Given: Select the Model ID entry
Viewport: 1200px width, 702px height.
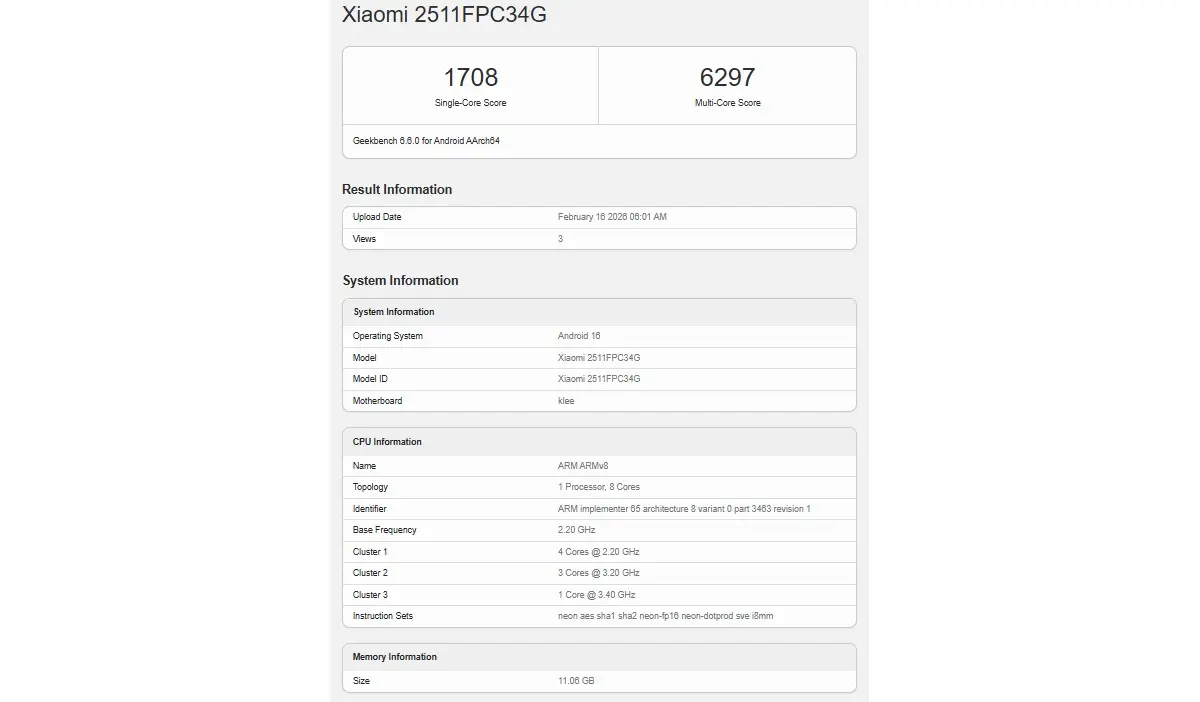Looking at the screenshot, I should click(600, 379).
